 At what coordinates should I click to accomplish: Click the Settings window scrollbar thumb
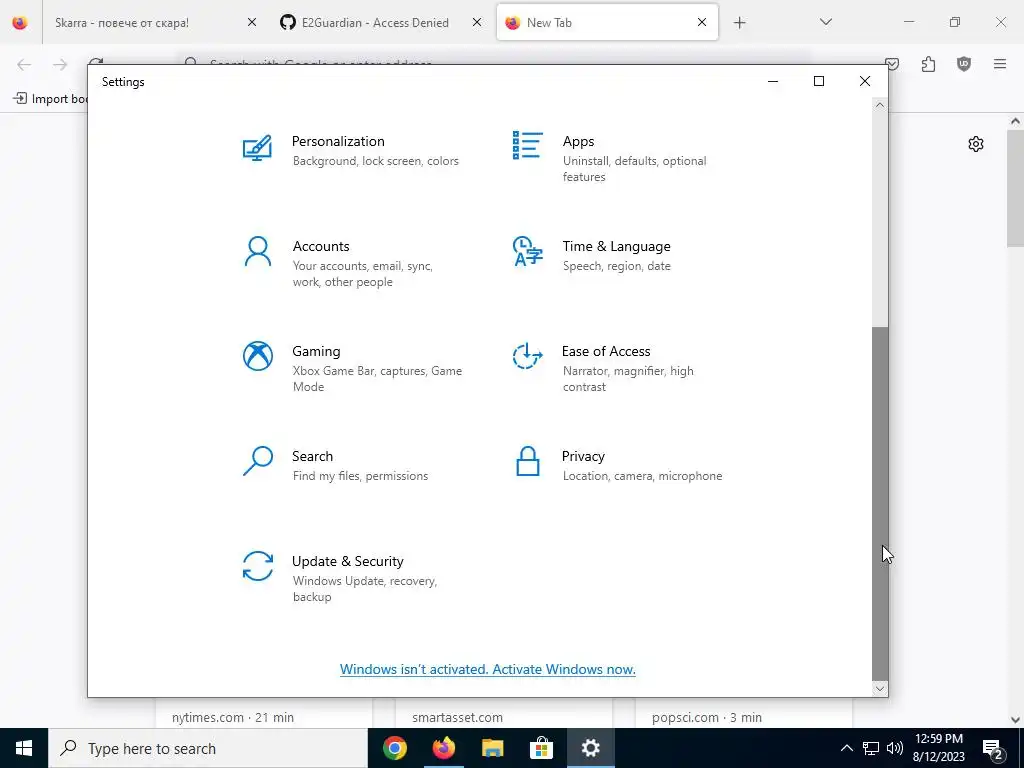coord(880,503)
